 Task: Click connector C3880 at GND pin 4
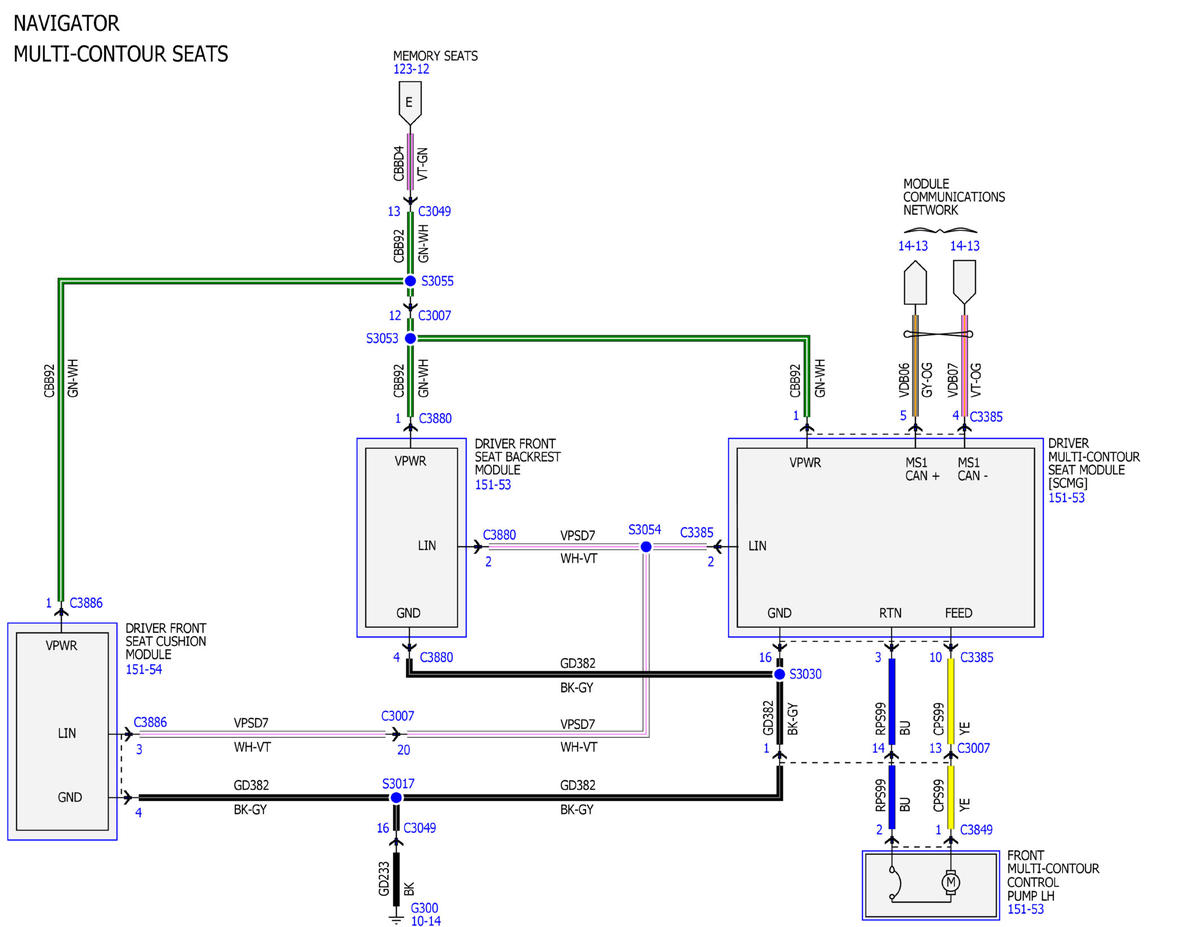437,658
